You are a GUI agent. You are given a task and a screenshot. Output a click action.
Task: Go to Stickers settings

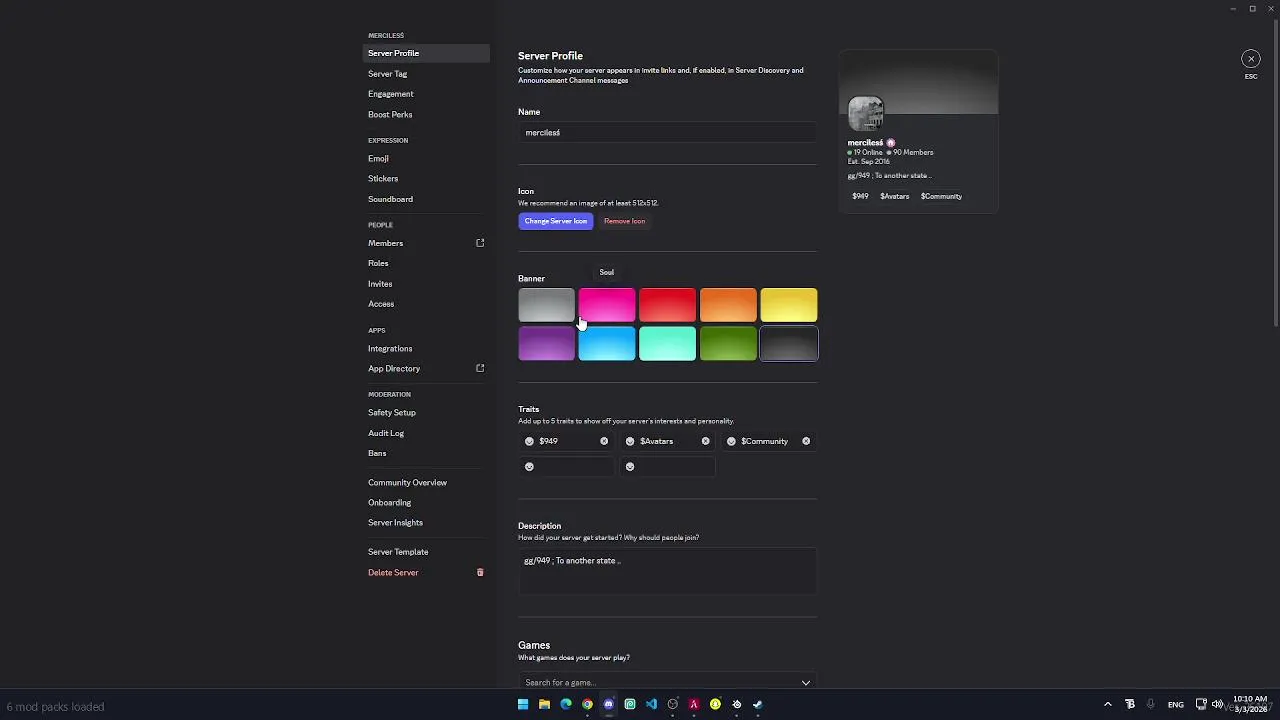(426, 179)
